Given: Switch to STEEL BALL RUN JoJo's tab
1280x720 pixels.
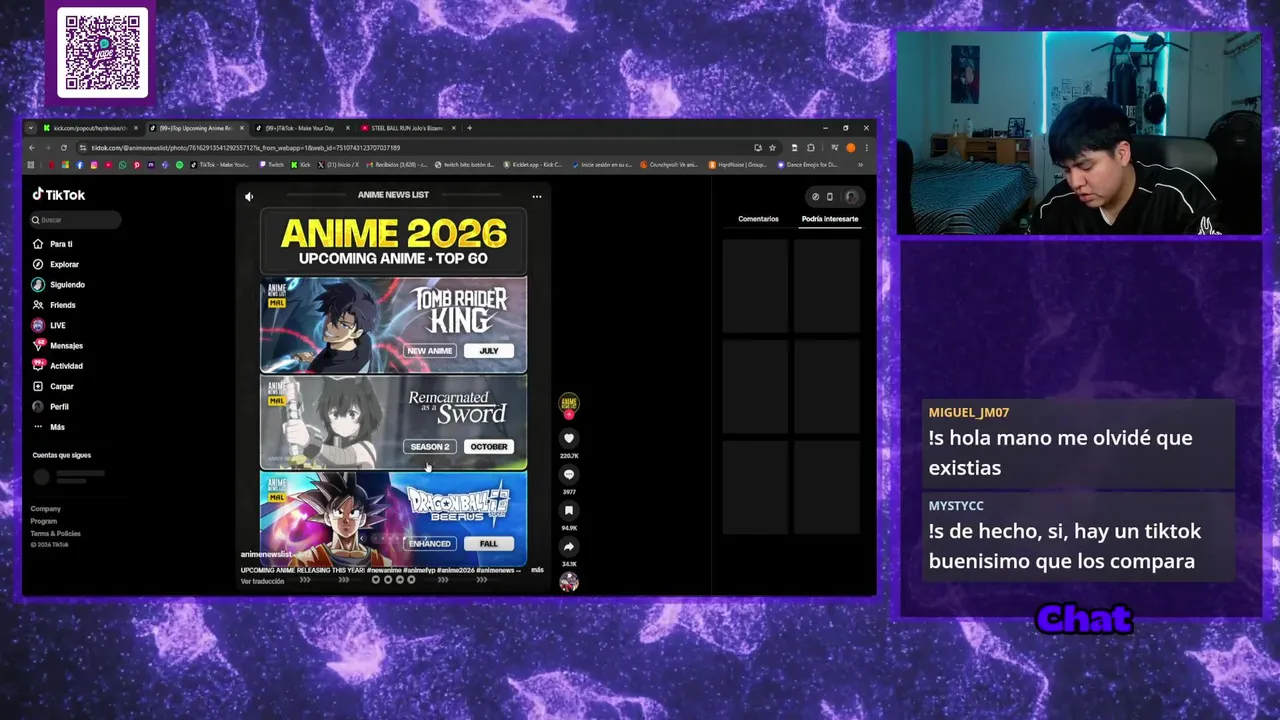Looking at the screenshot, I should coord(406,128).
